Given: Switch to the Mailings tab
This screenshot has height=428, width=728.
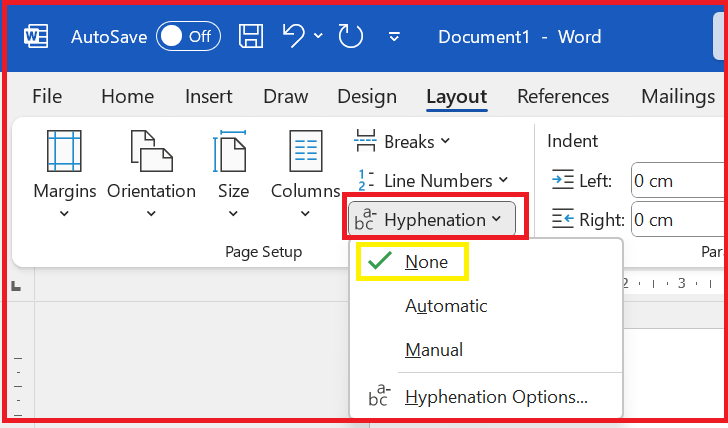Looking at the screenshot, I should pyautogui.click(x=678, y=97).
